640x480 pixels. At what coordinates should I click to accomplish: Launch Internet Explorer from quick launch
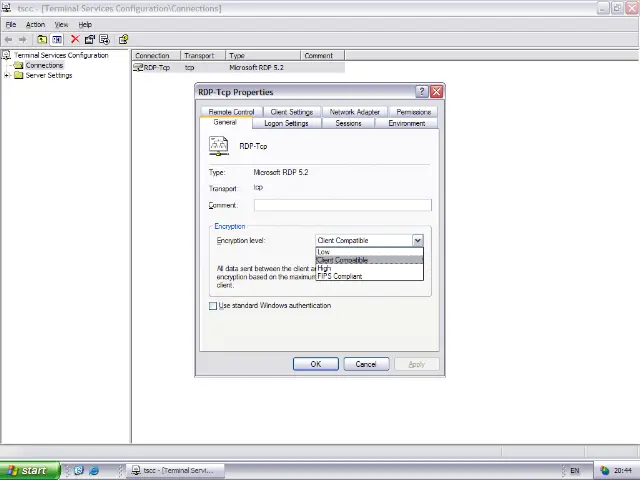(x=94, y=470)
